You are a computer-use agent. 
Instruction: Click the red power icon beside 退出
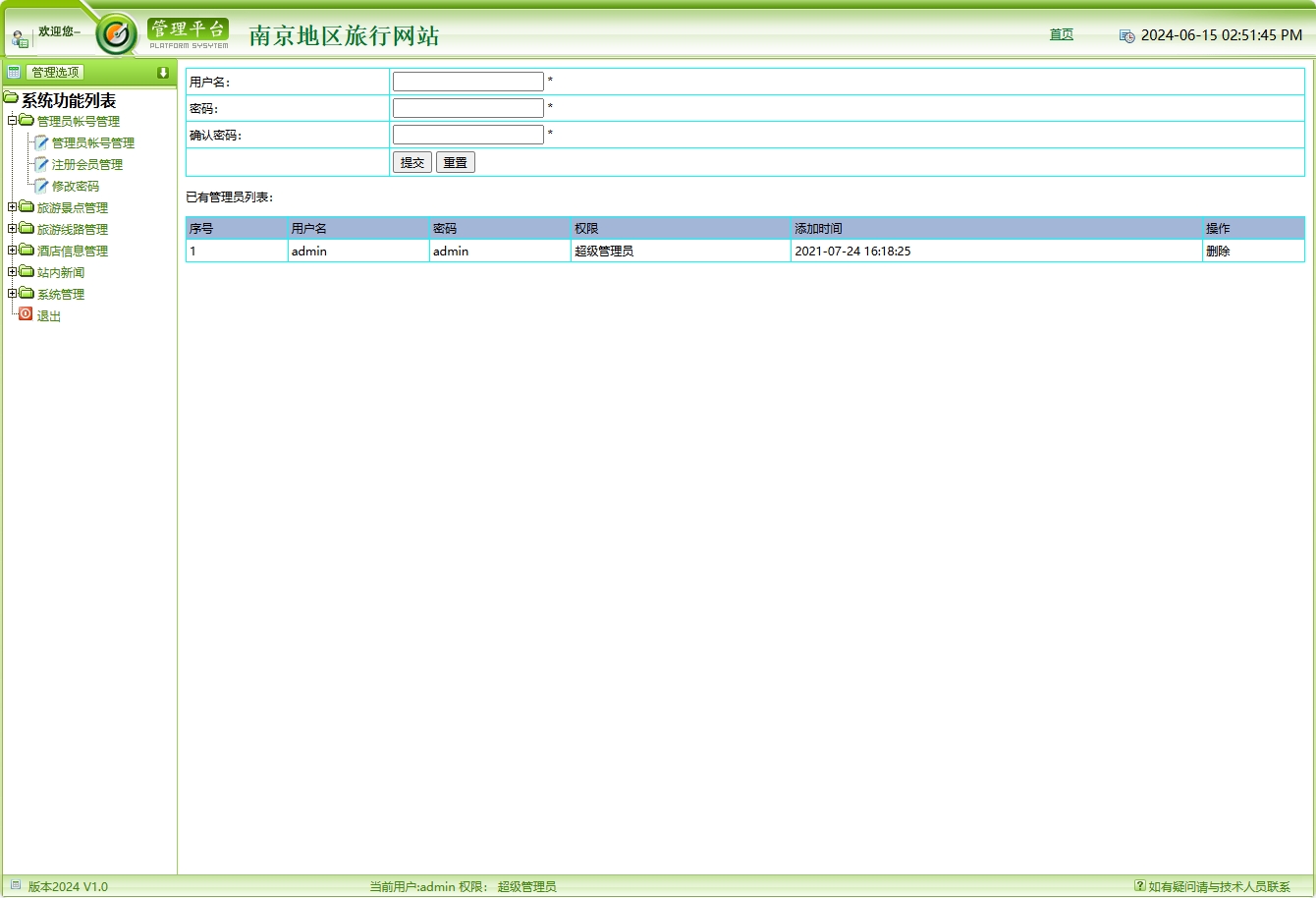coord(26,314)
